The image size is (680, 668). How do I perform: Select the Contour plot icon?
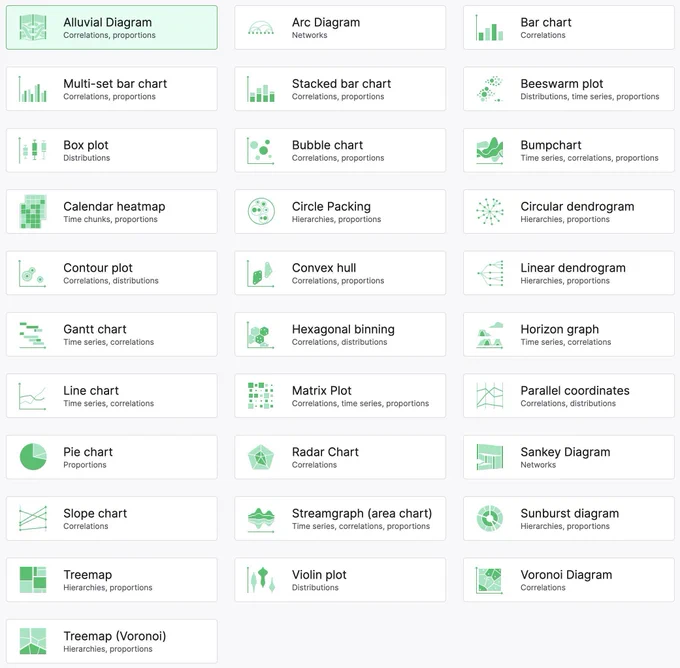click(x=33, y=273)
